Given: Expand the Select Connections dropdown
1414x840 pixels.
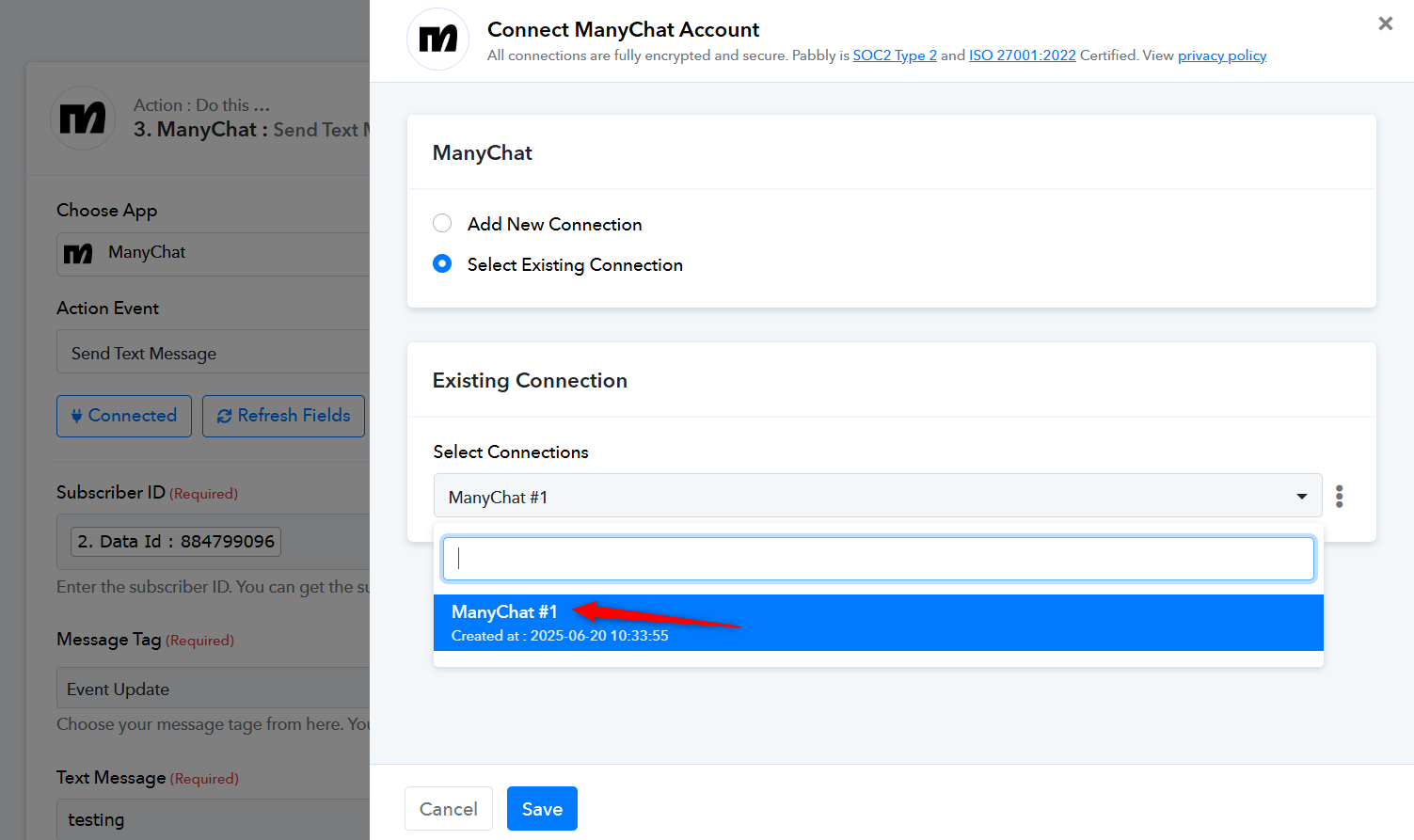Looking at the screenshot, I should [x=878, y=496].
